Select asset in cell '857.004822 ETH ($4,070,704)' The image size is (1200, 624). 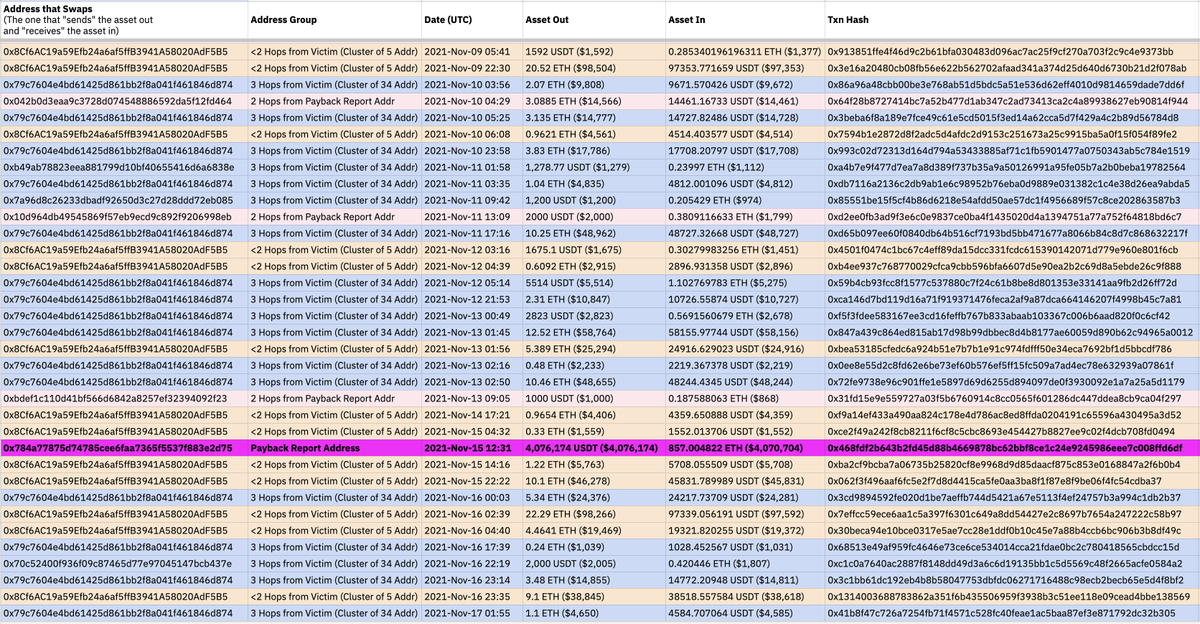coord(744,448)
